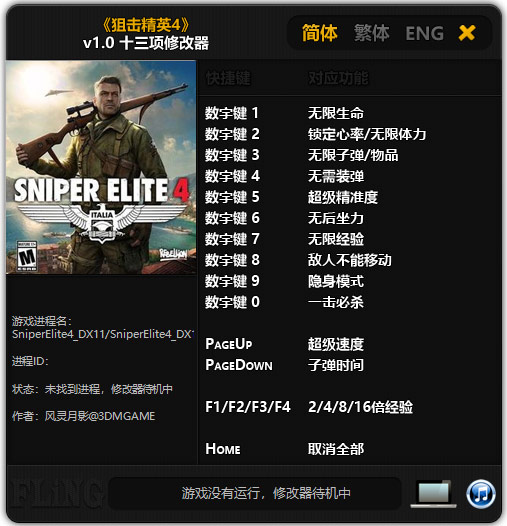Close the trainer with the yellow X
This screenshot has width=507, height=526.
coord(467,33)
